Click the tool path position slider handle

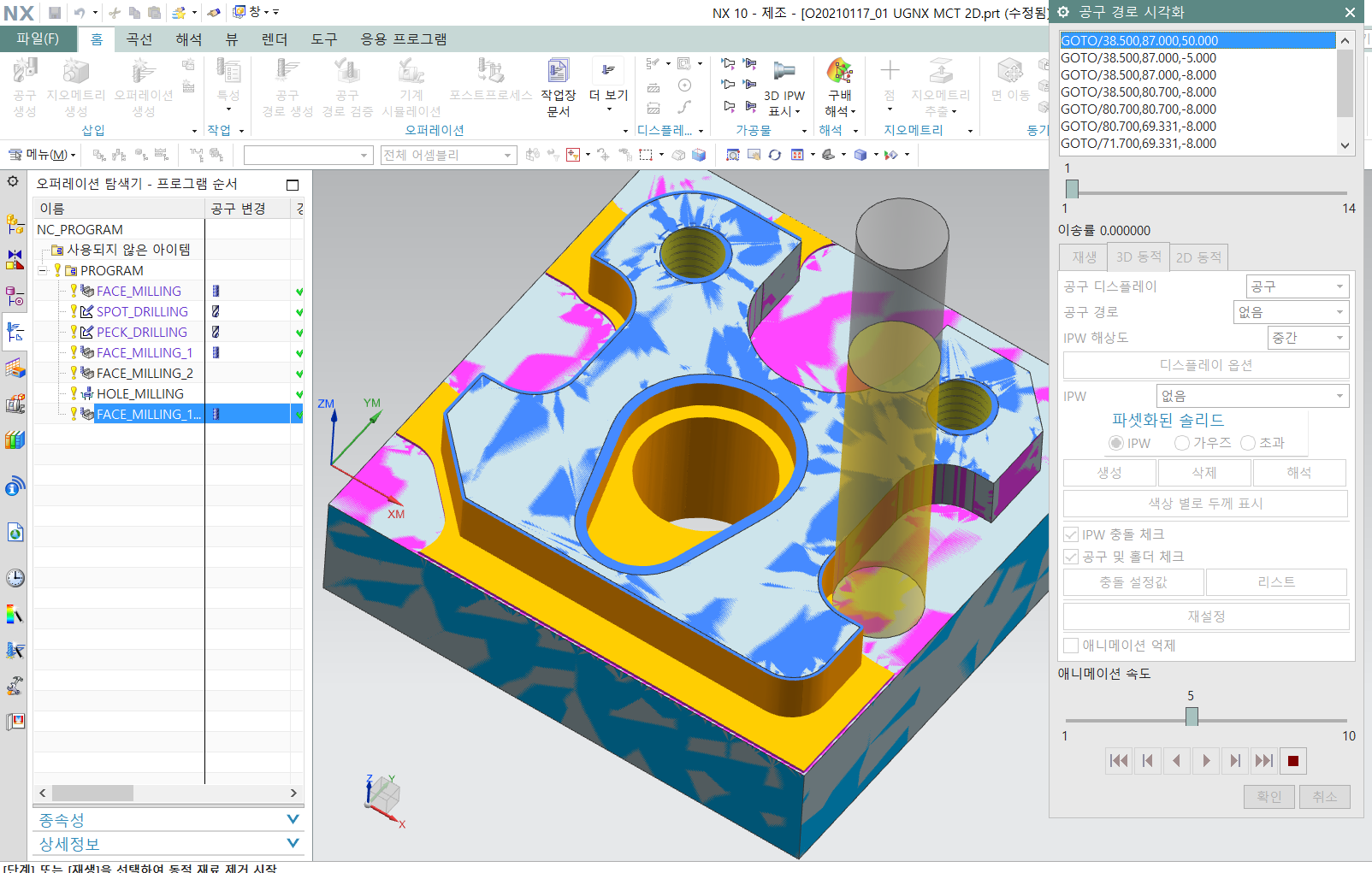click(x=1072, y=189)
